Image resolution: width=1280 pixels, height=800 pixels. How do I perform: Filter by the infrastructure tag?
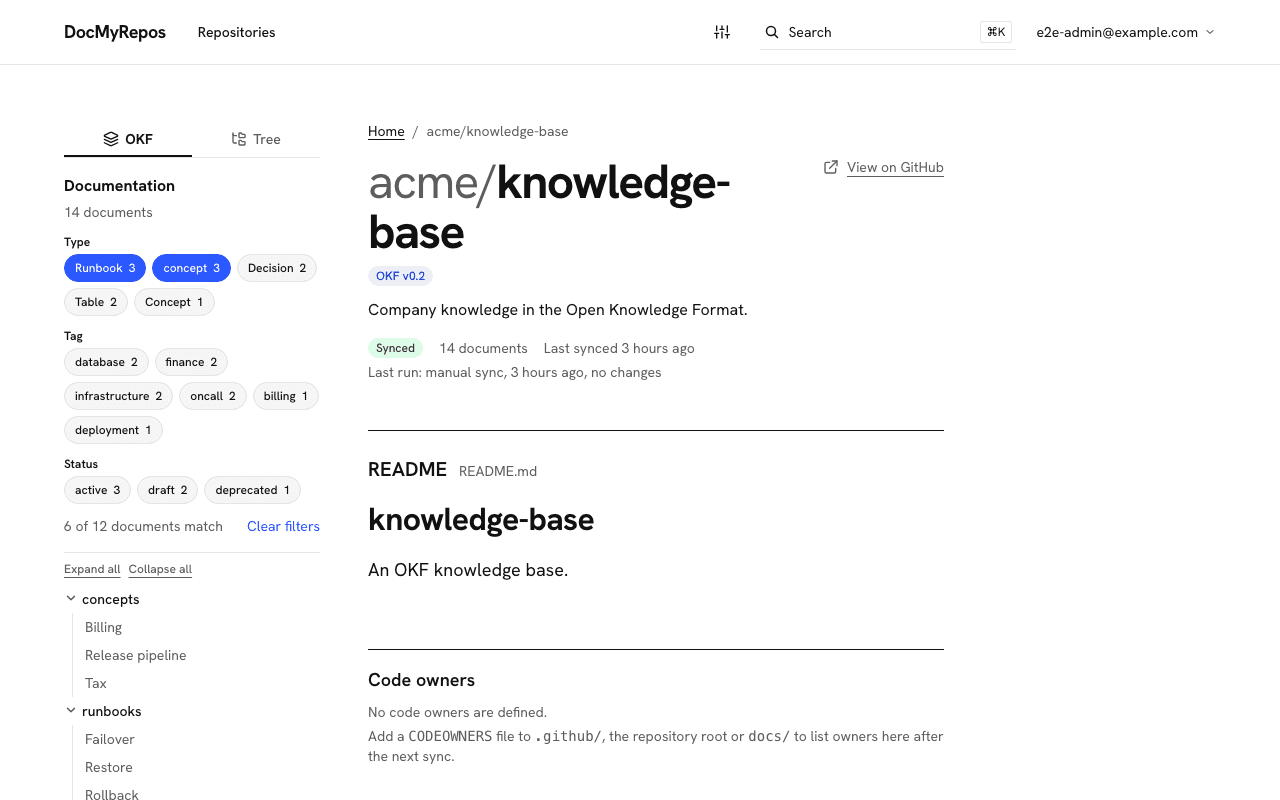118,396
